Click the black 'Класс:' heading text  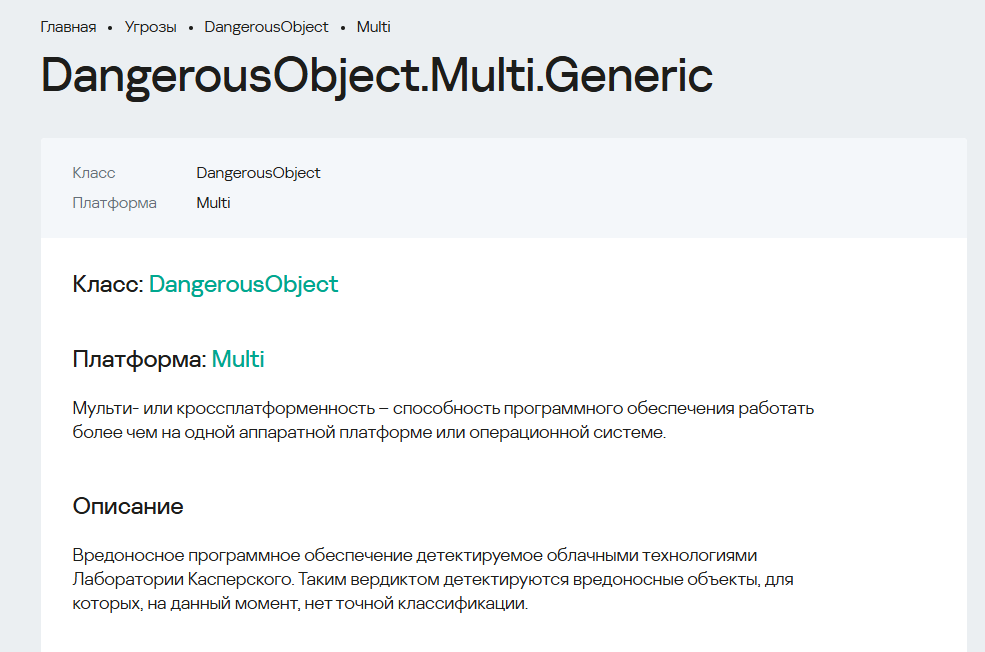click(x=108, y=285)
